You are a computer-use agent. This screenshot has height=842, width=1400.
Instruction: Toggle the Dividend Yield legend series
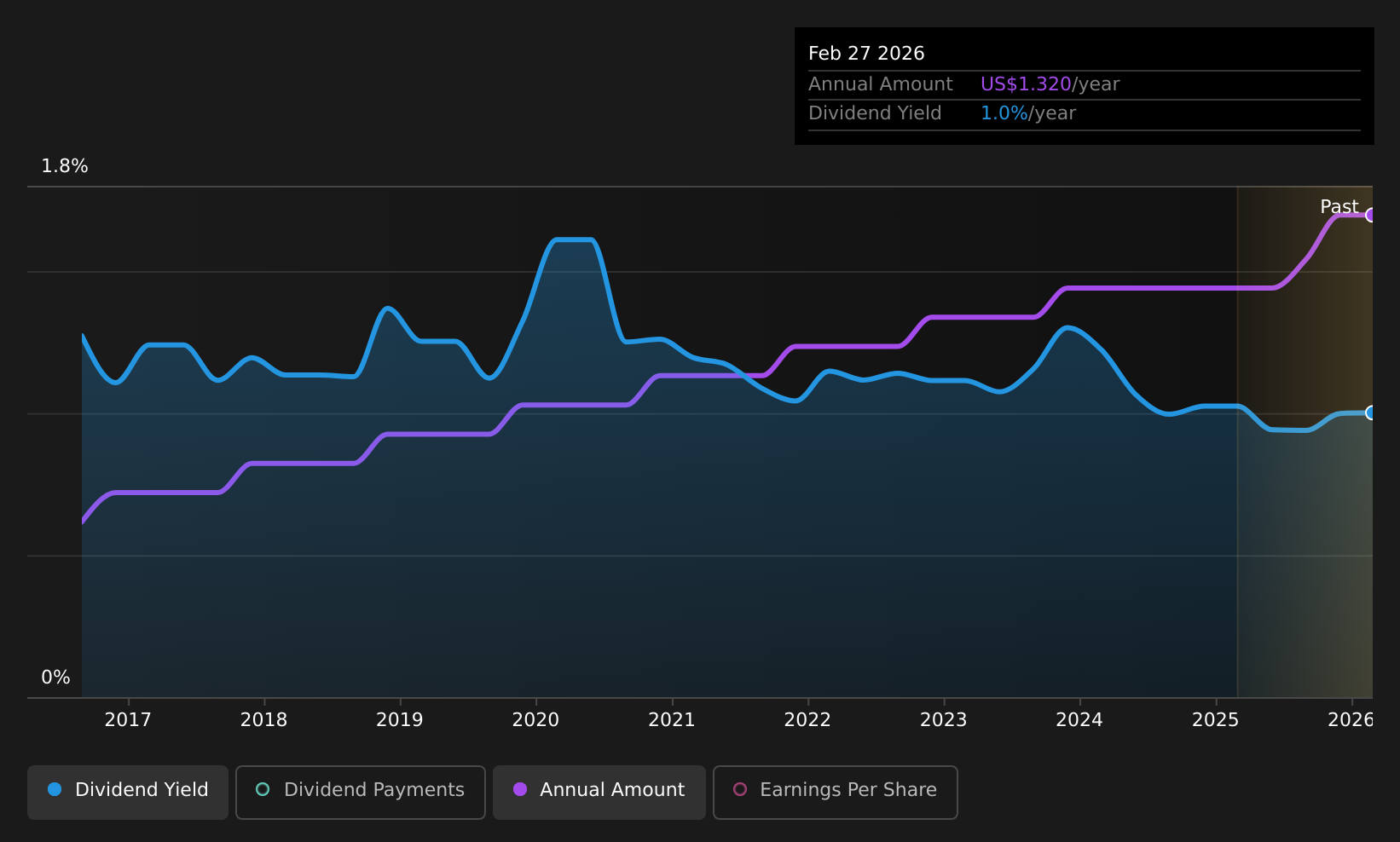pyautogui.click(x=128, y=793)
